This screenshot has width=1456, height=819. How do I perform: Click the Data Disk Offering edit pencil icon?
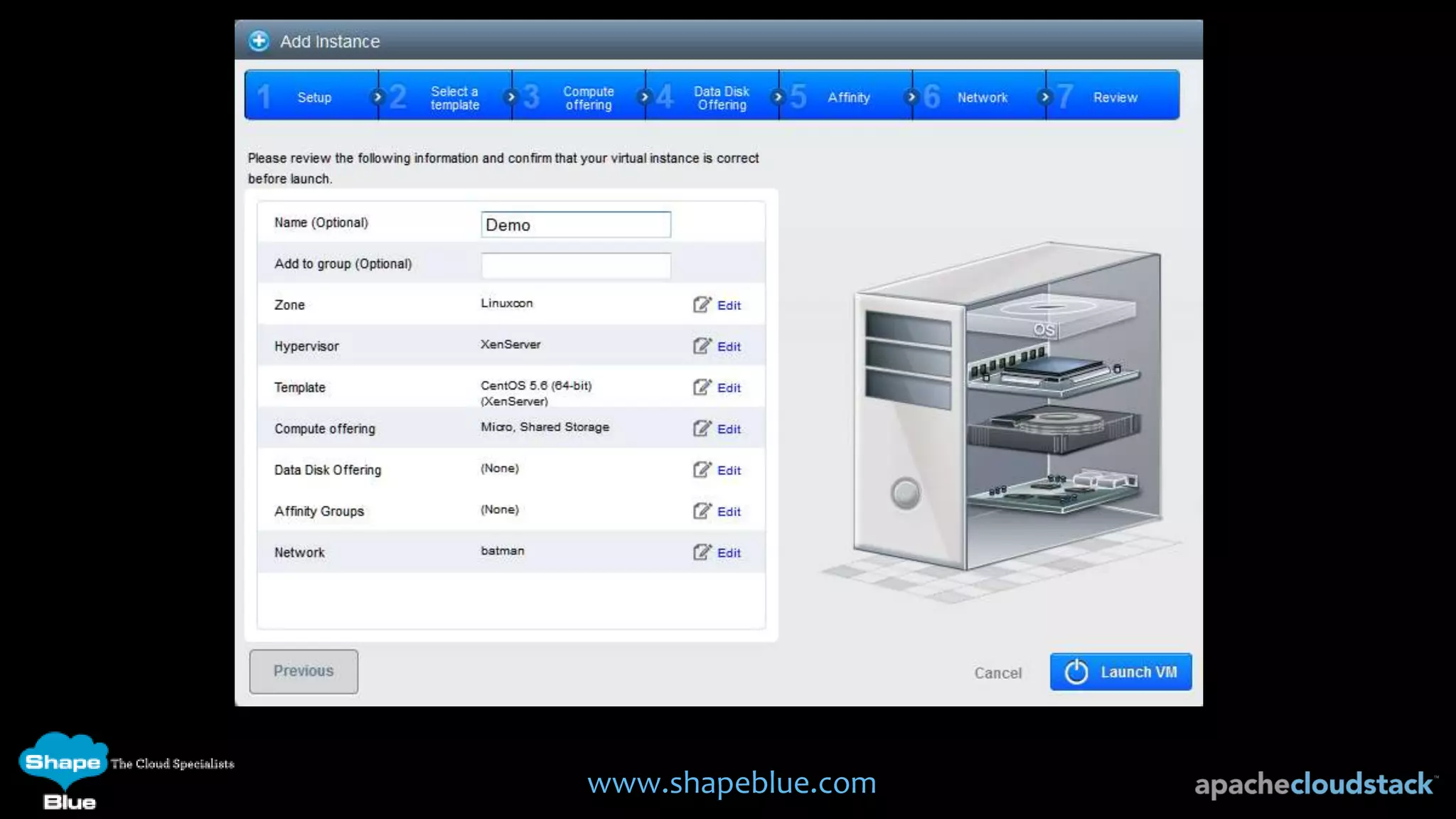click(x=702, y=469)
